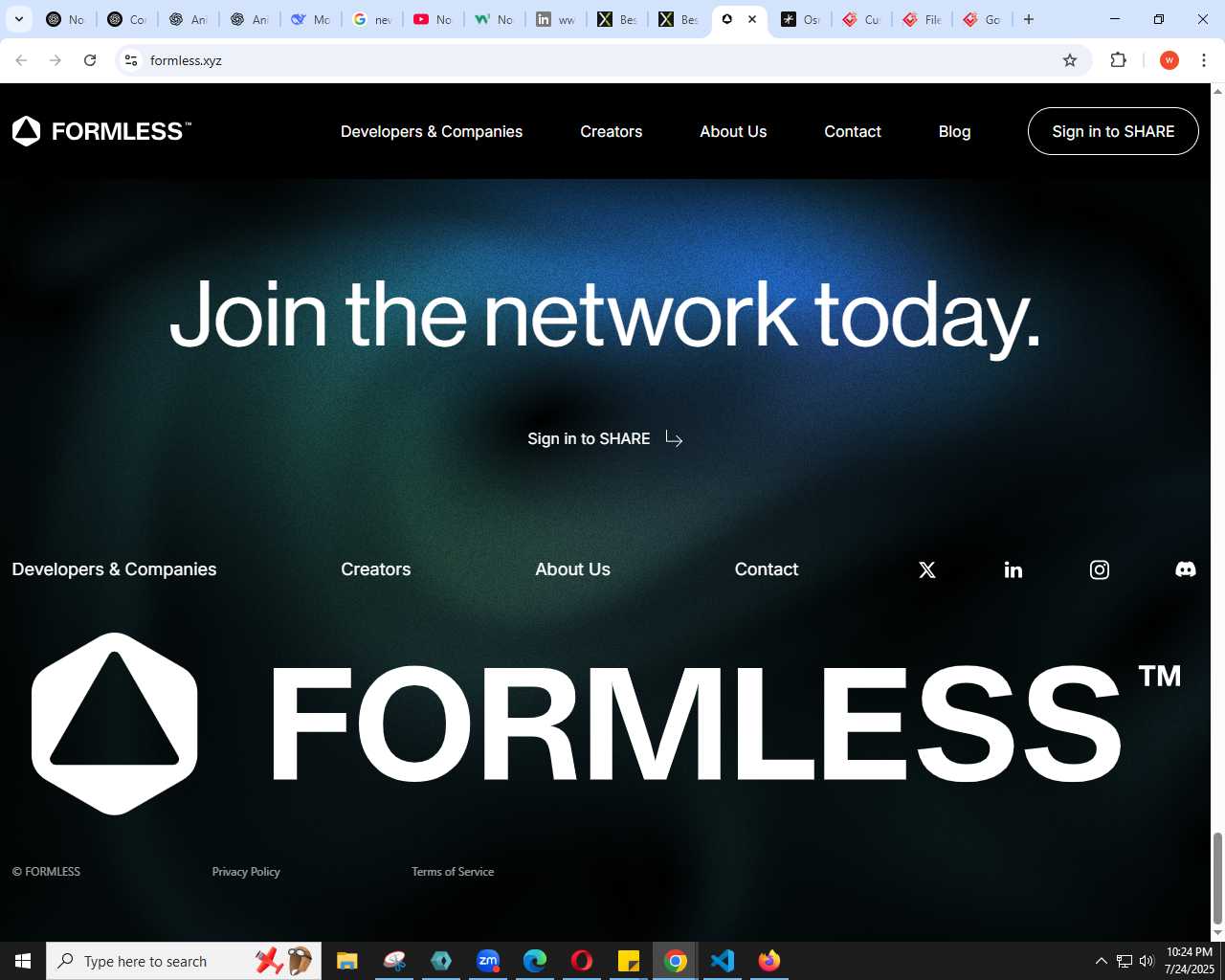Open the Terms of Service link
The height and width of the screenshot is (980, 1225).
point(453,872)
